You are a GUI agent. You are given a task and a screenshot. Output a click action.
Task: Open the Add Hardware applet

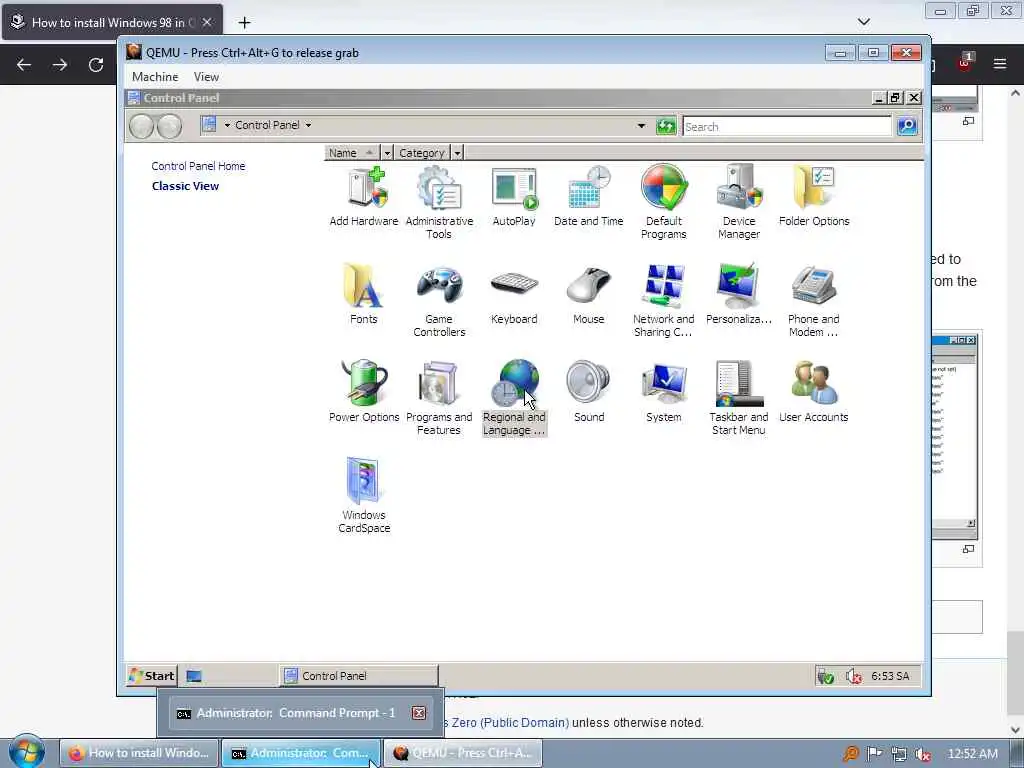[364, 196]
